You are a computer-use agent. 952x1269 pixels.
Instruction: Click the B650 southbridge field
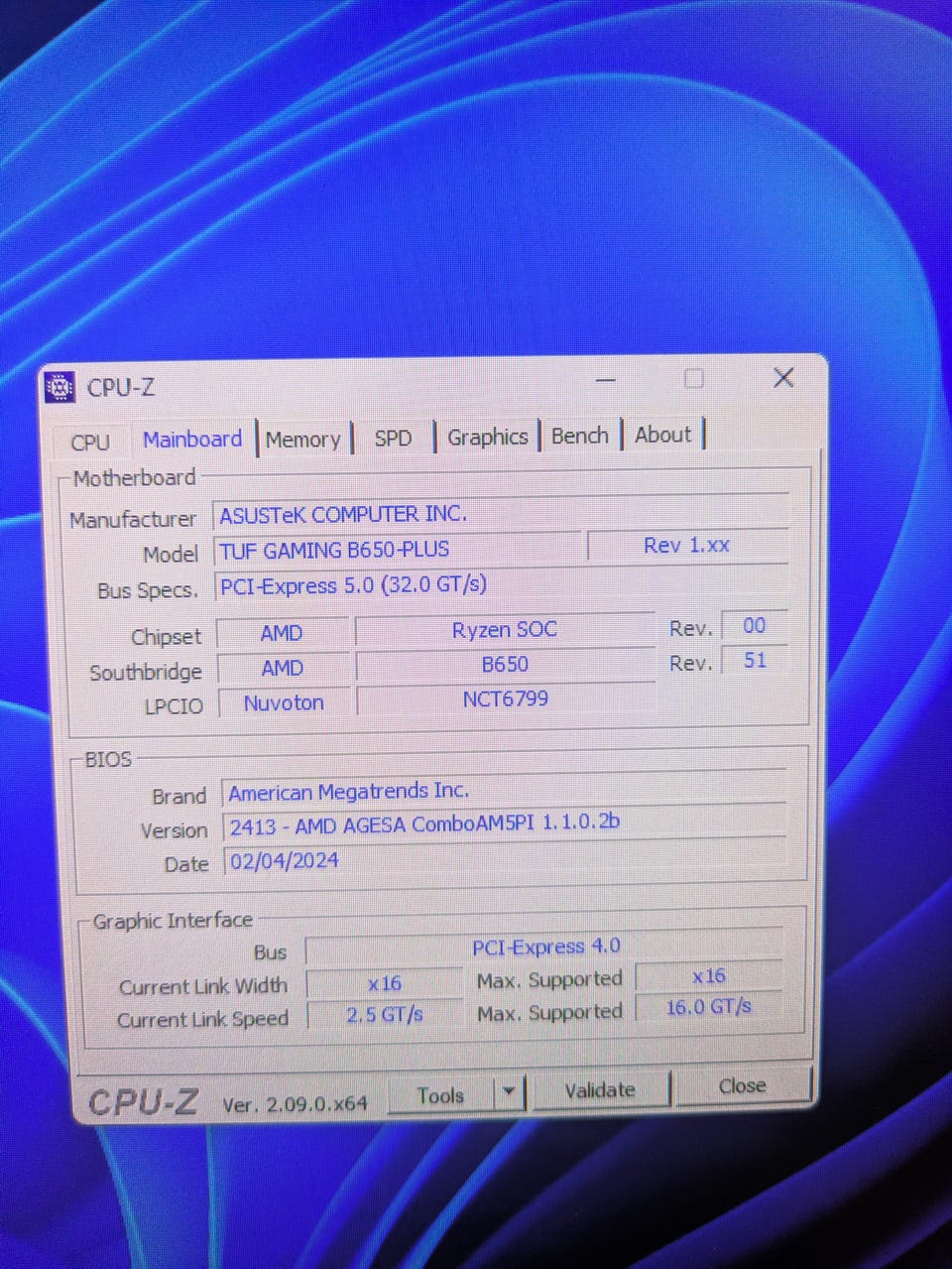[x=505, y=664]
